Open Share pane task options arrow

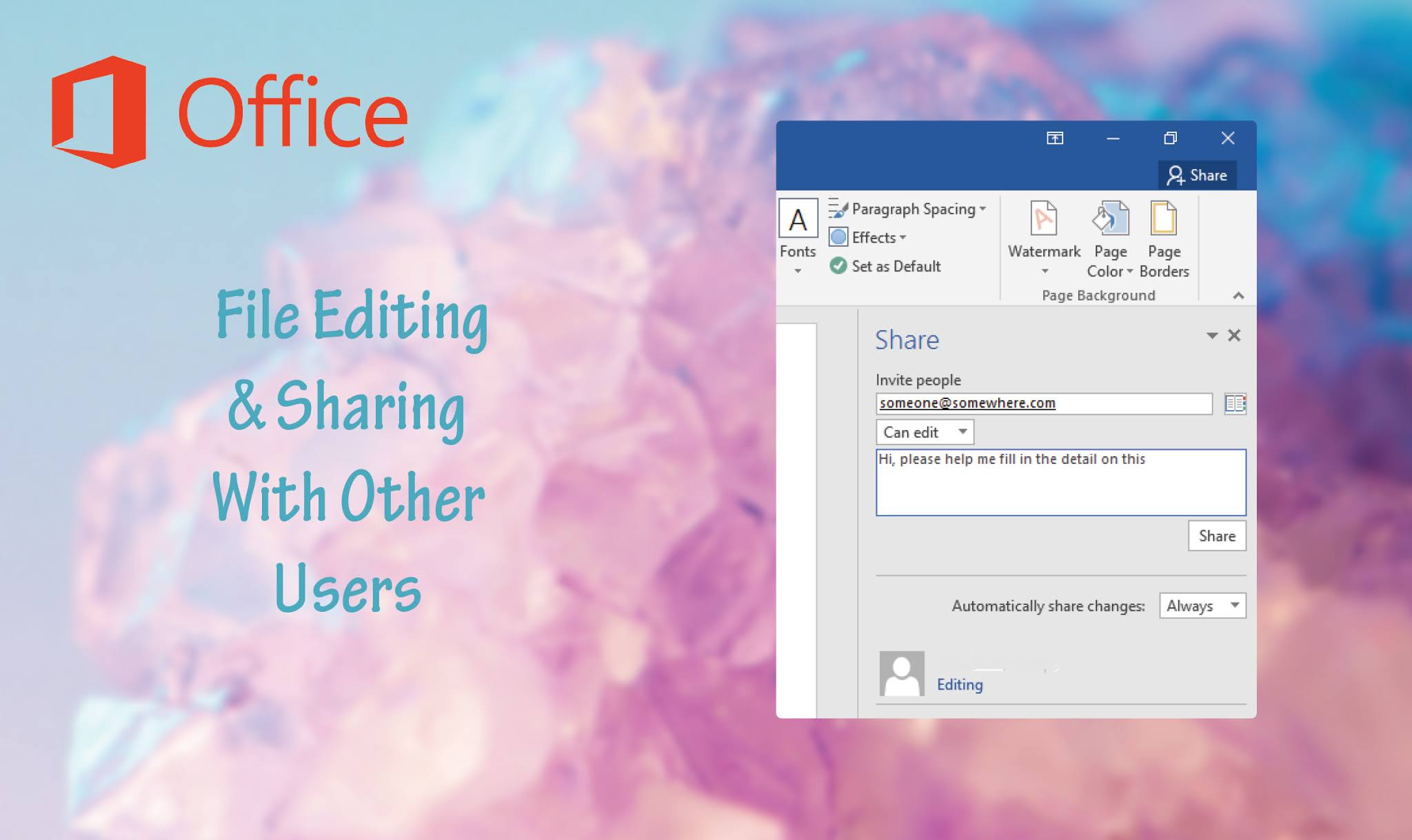click(x=1211, y=336)
